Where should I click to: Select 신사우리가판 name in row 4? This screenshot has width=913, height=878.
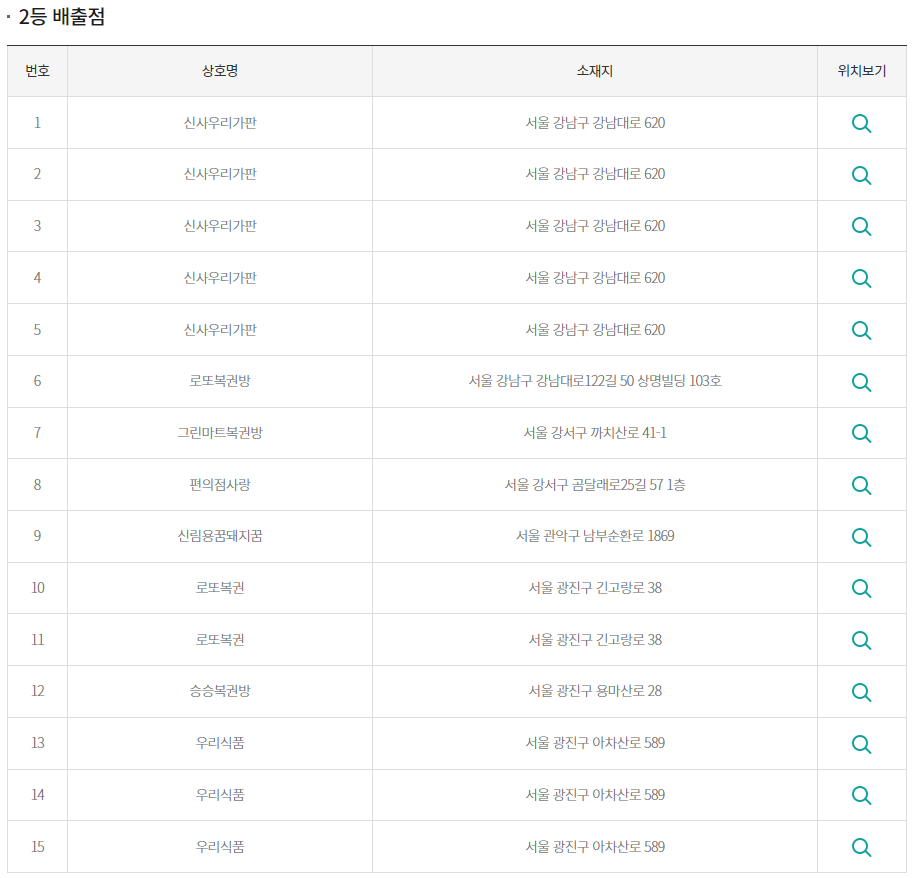click(220, 277)
